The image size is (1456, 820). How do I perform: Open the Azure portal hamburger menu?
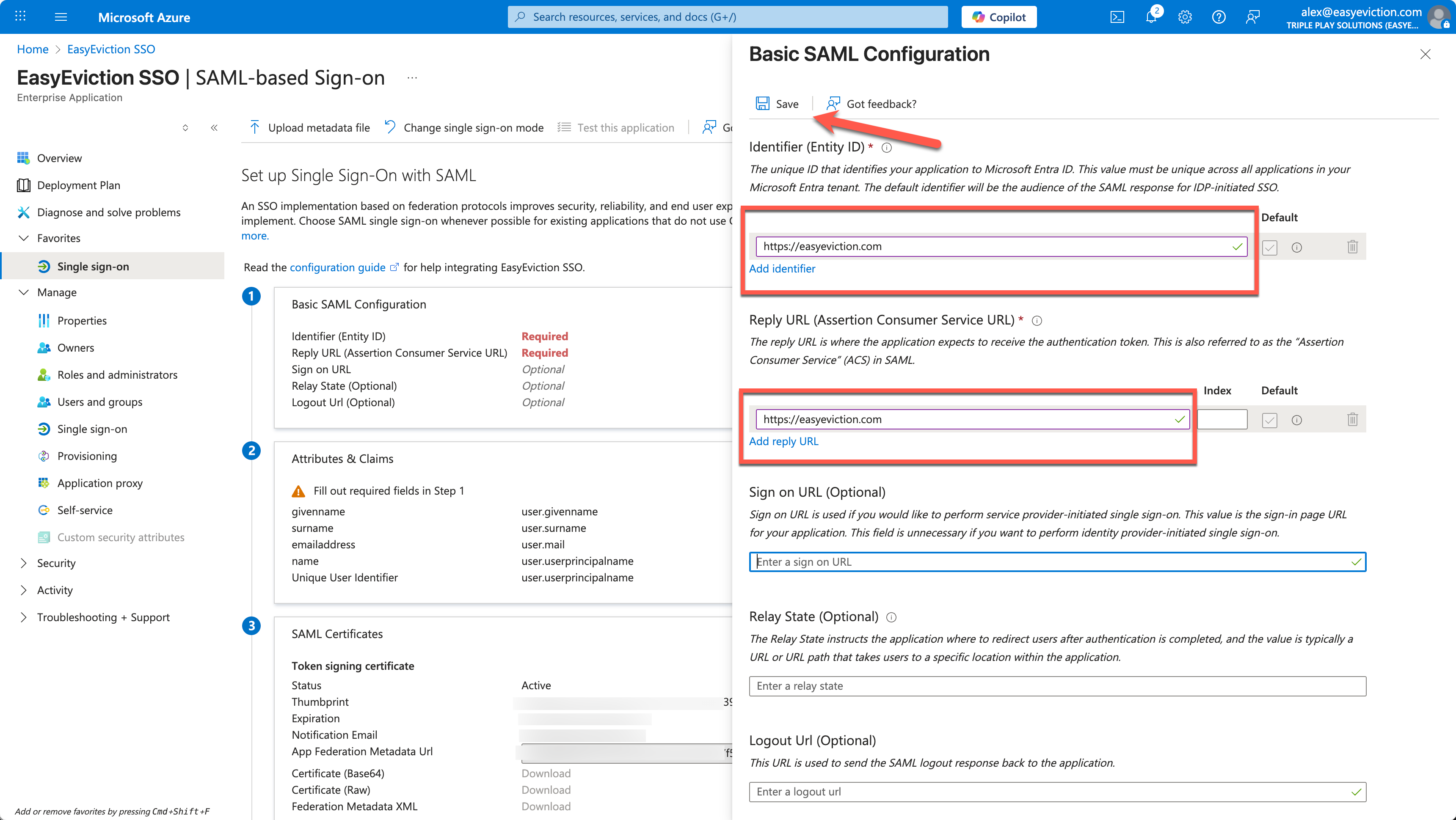[x=61, y=17]
